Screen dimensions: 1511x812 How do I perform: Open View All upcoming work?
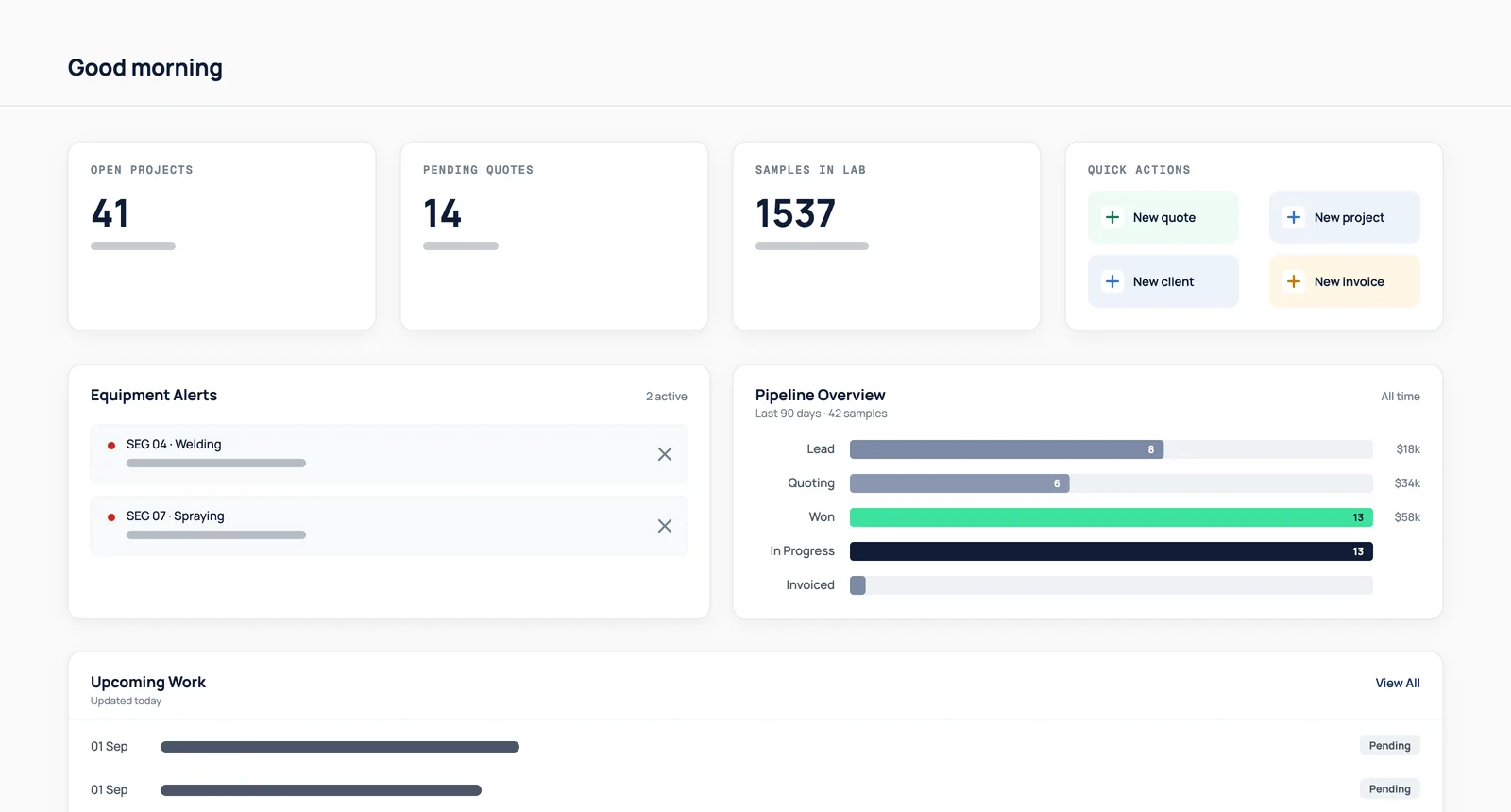click(x=1398, y=683)
